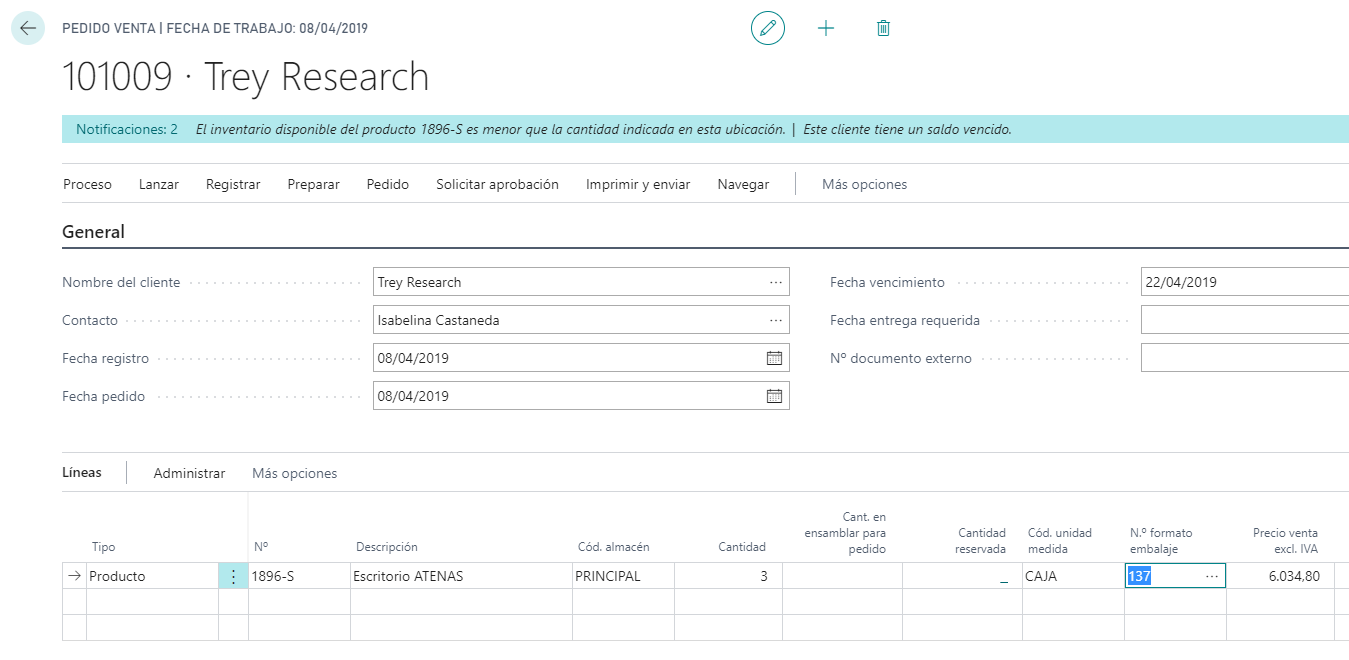Select the CAJA unit cell
1349x660 pixels.
(x=1073, y=576)
